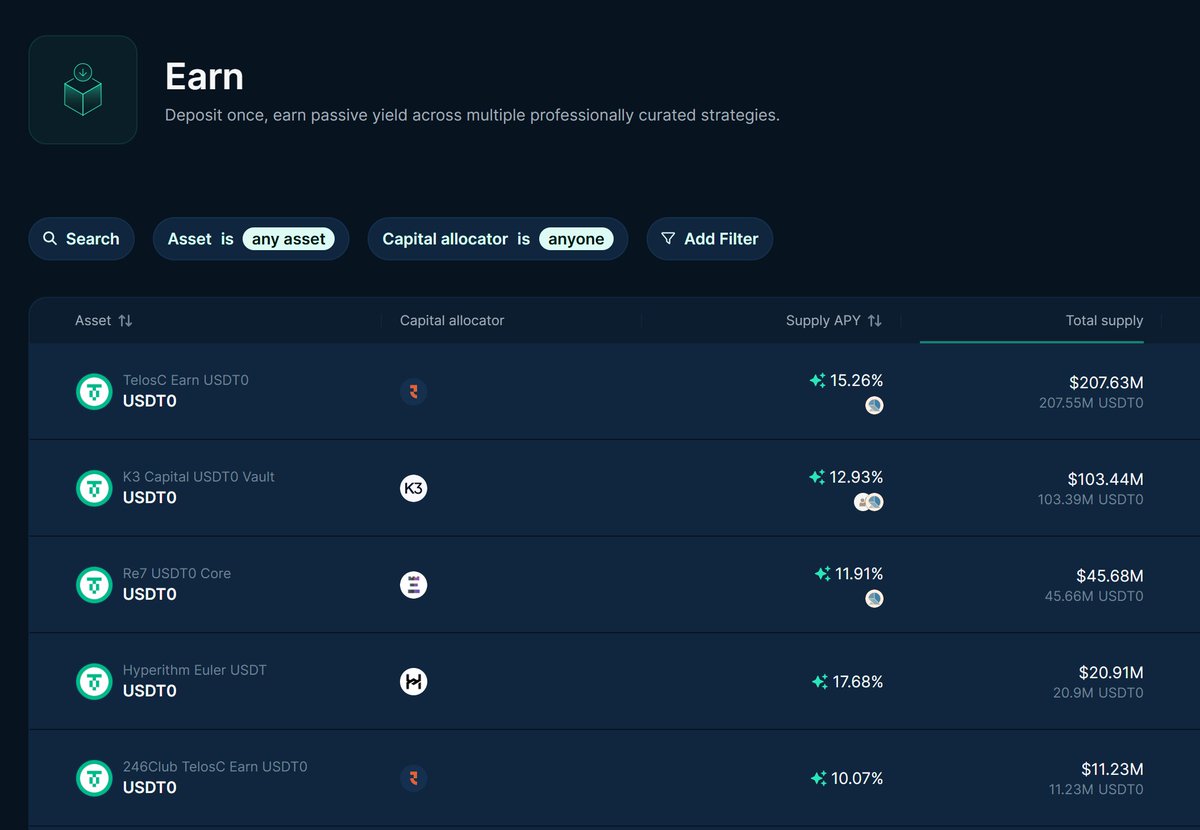Click the $207.63M total supply value
This screenshot has width=1200, height=830.
(1106, 382)
